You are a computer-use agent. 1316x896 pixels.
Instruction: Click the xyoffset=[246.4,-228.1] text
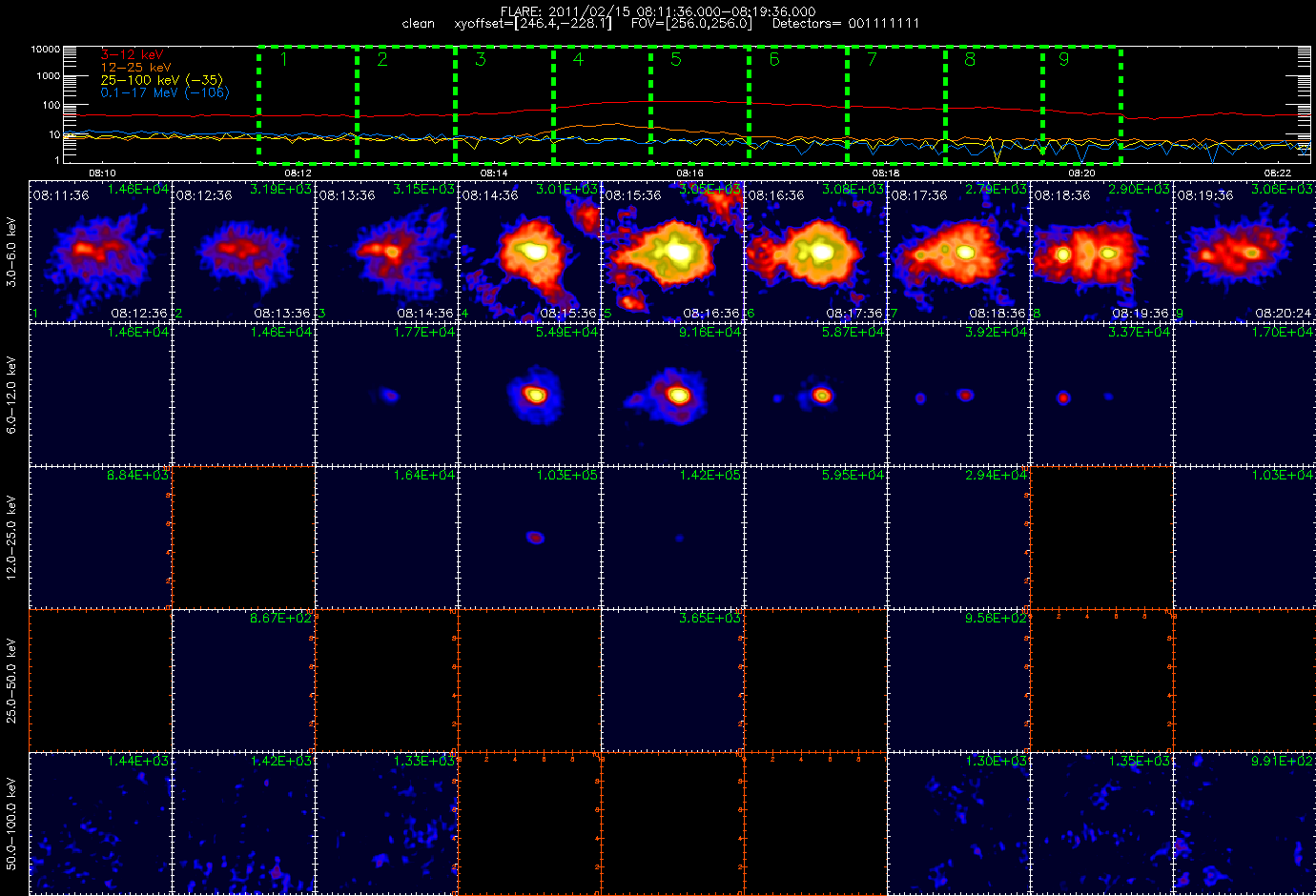pyautogui.click(x=533, y=24)
